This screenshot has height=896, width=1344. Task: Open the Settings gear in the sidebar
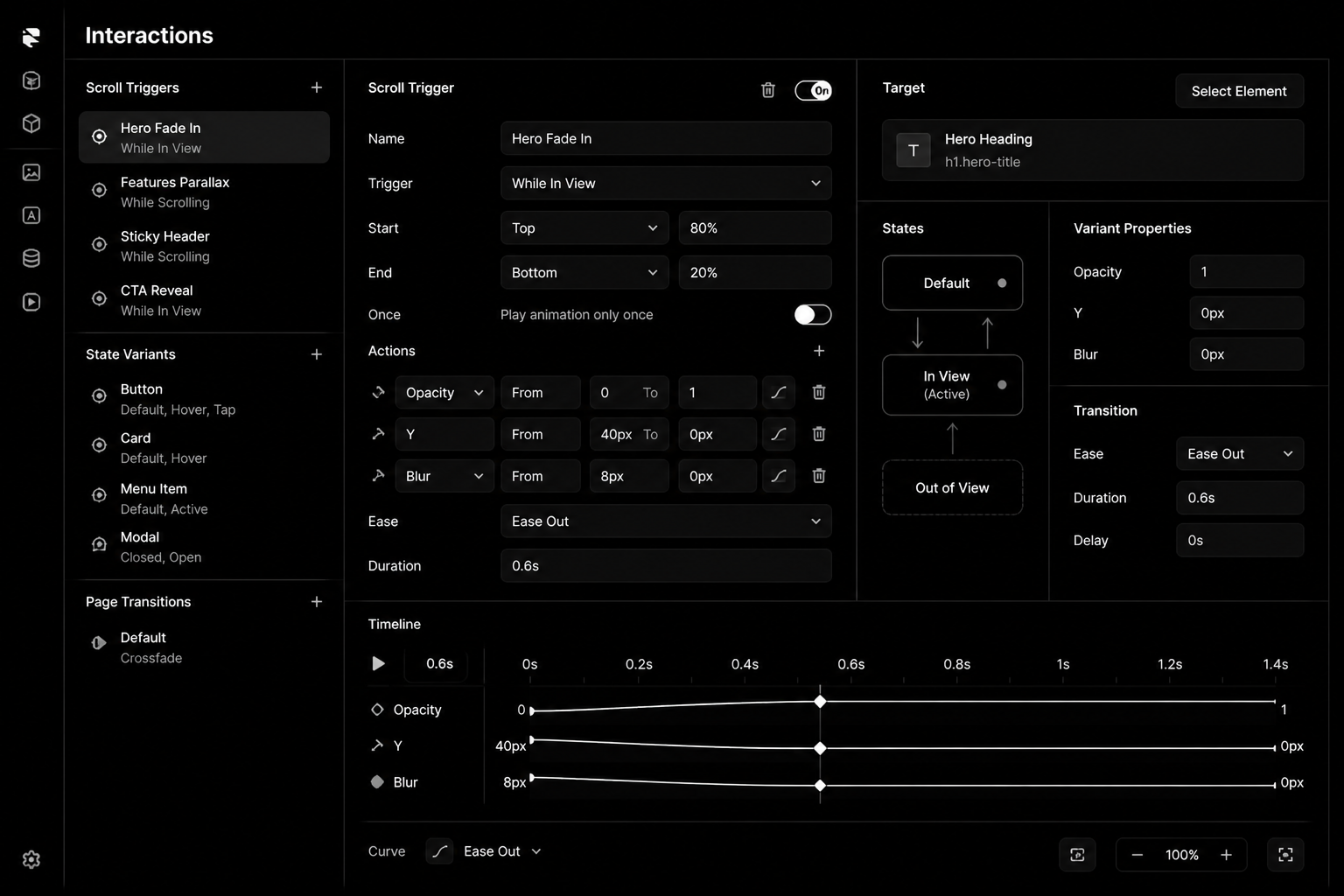pyautogui.click(x=31, y=859)
